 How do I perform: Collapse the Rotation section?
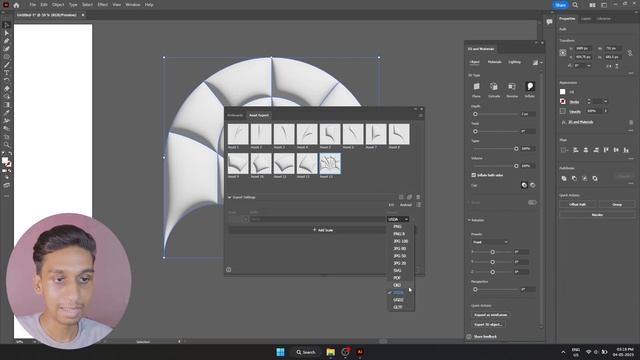(469, 220)
